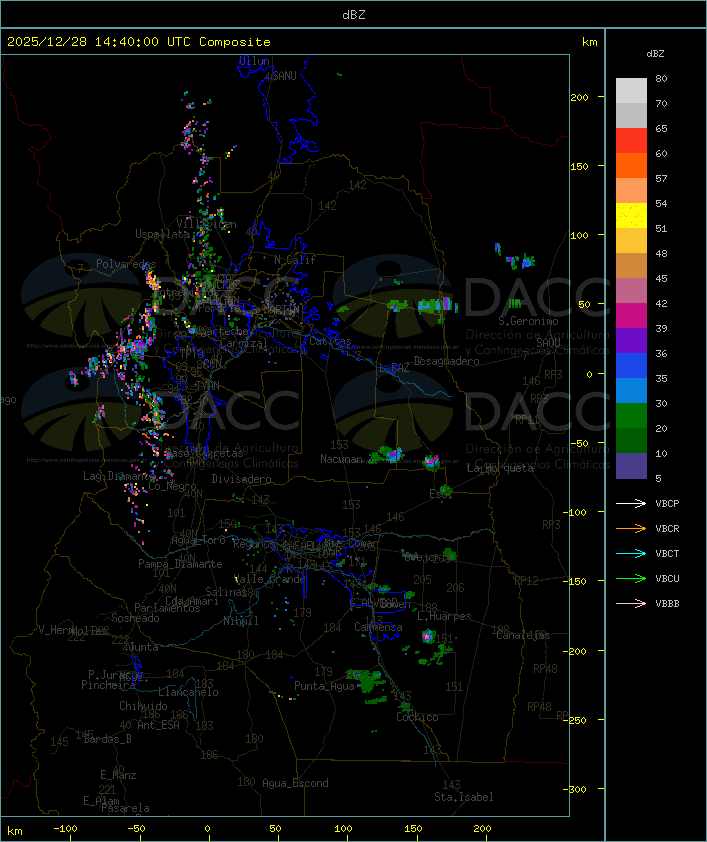The image size is (707, 842).
Task: Click the 'dBZ' title in top bar
Action: pyautogui.click(x=354, y=15)
